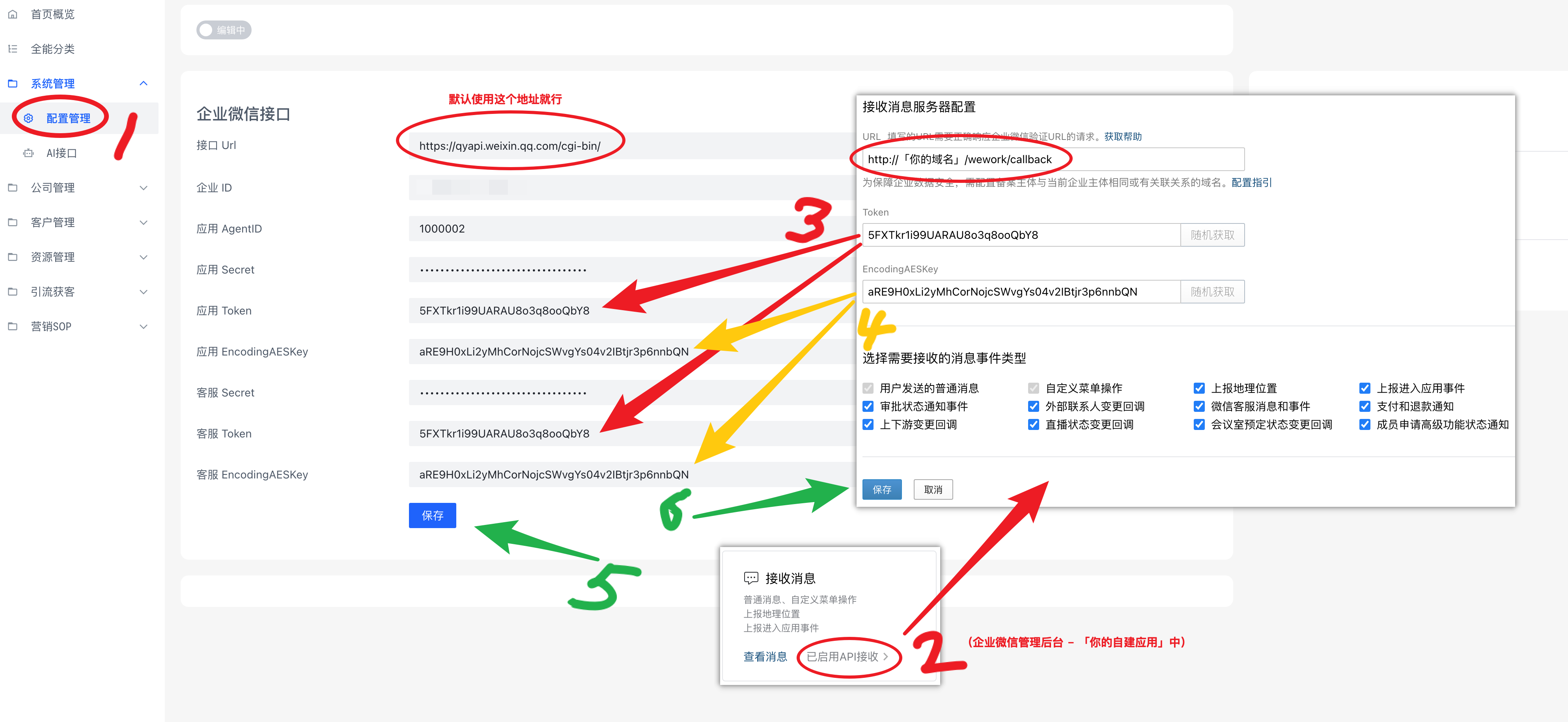Click the 应用 EncodingAESKey field
Image resolution: width=1568 pixels, height=722 pixels.
pyautogui.click(x=633, y=352)
